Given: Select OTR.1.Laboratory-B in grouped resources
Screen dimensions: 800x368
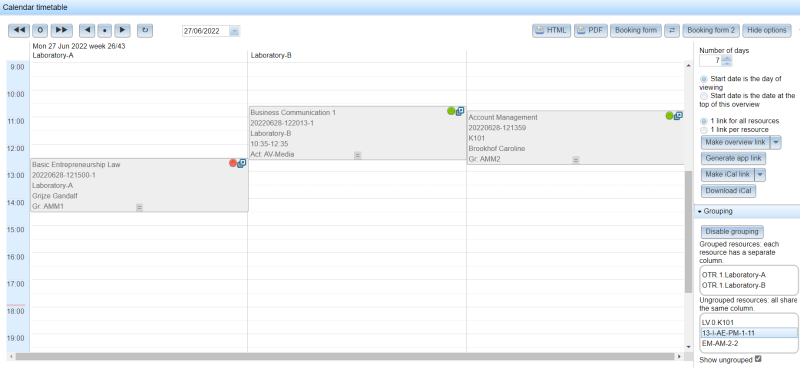Looking at the screenshot, I should 749,285.
